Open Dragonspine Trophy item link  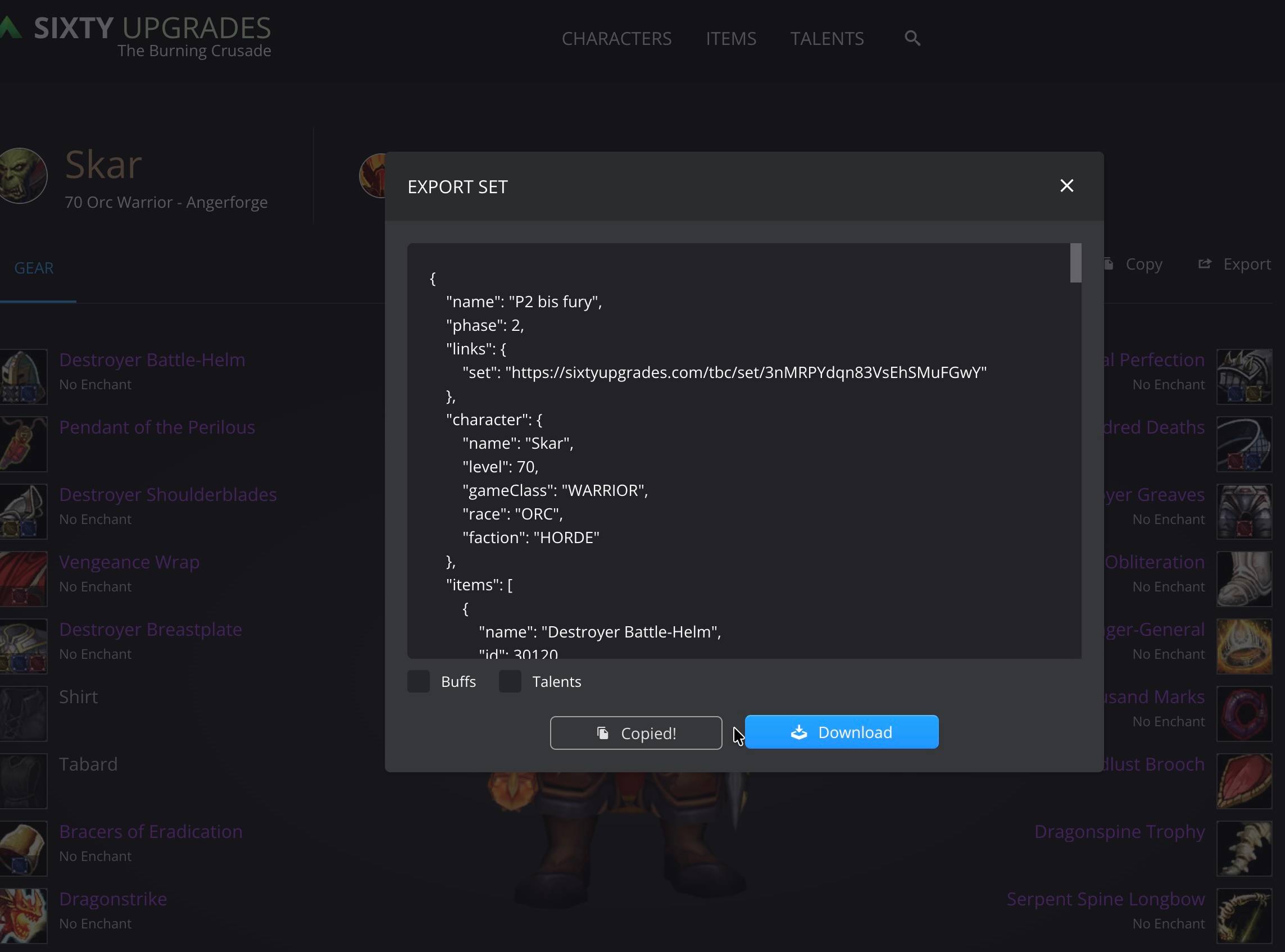coord(1120,832)
